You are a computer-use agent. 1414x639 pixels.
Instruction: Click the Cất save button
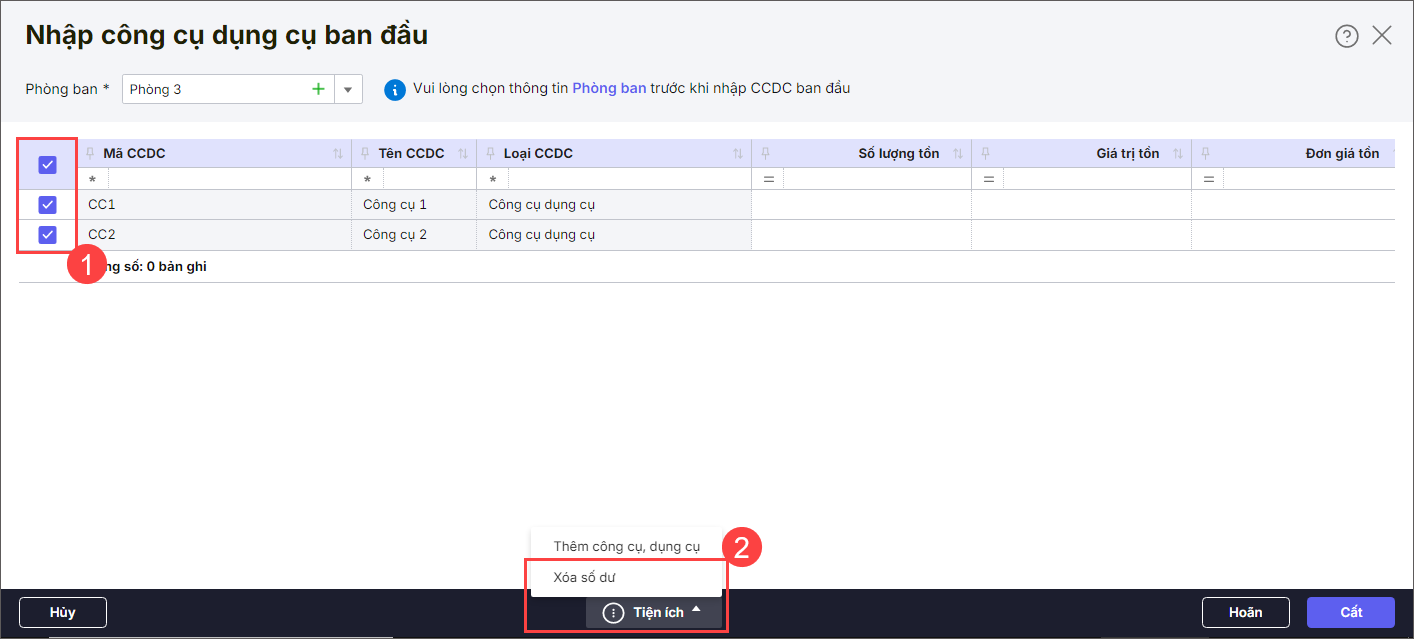click(x=1350, y=612)
